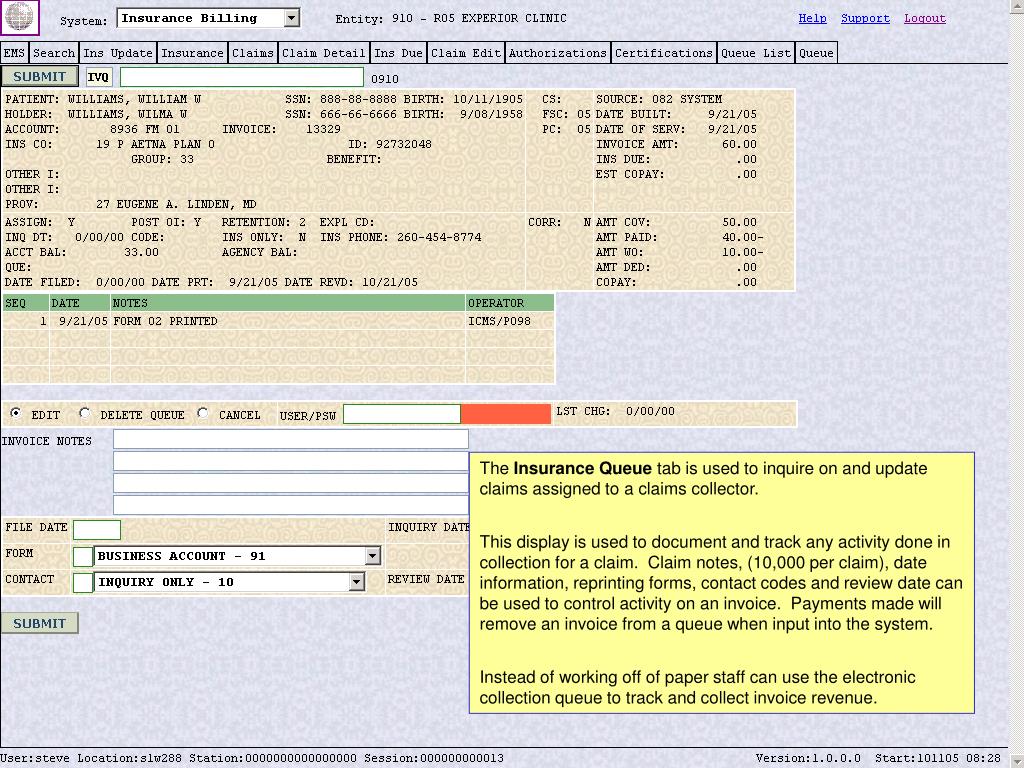Click the 'Version:1.0.0.0' status bar entry
This screenshot has height=768, width=1024.
(808, 758)
